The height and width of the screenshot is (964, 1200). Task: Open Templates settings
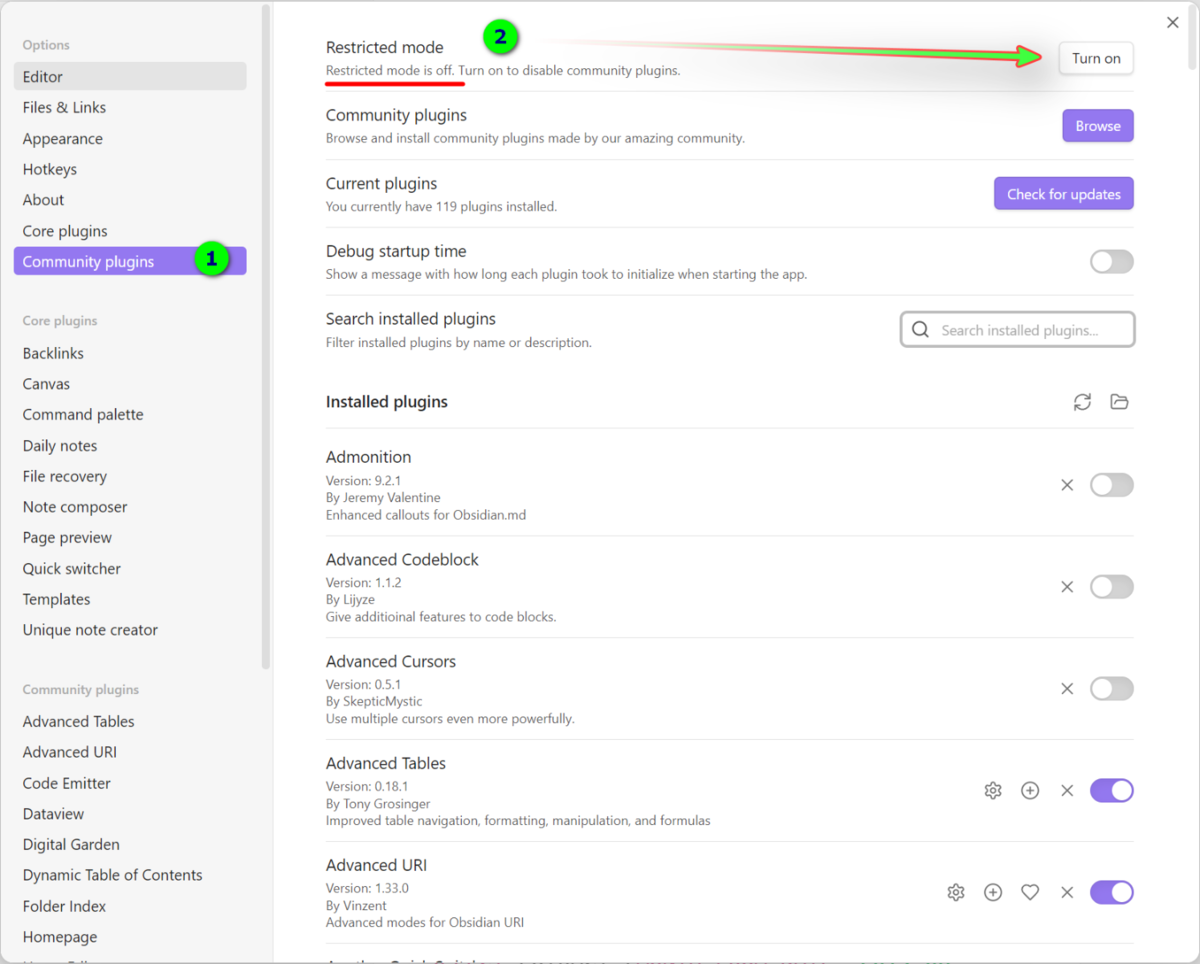130,599
